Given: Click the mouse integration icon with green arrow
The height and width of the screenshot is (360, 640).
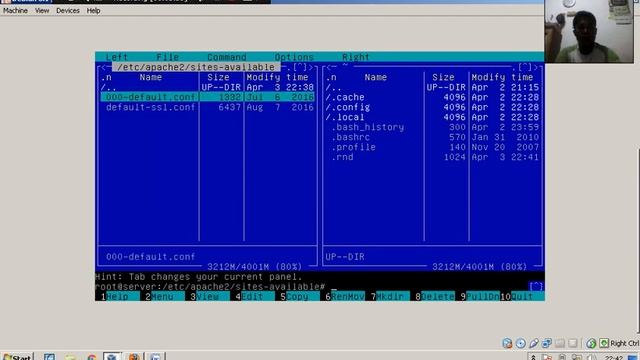Looking at the screenshot, I should [591, 343].
